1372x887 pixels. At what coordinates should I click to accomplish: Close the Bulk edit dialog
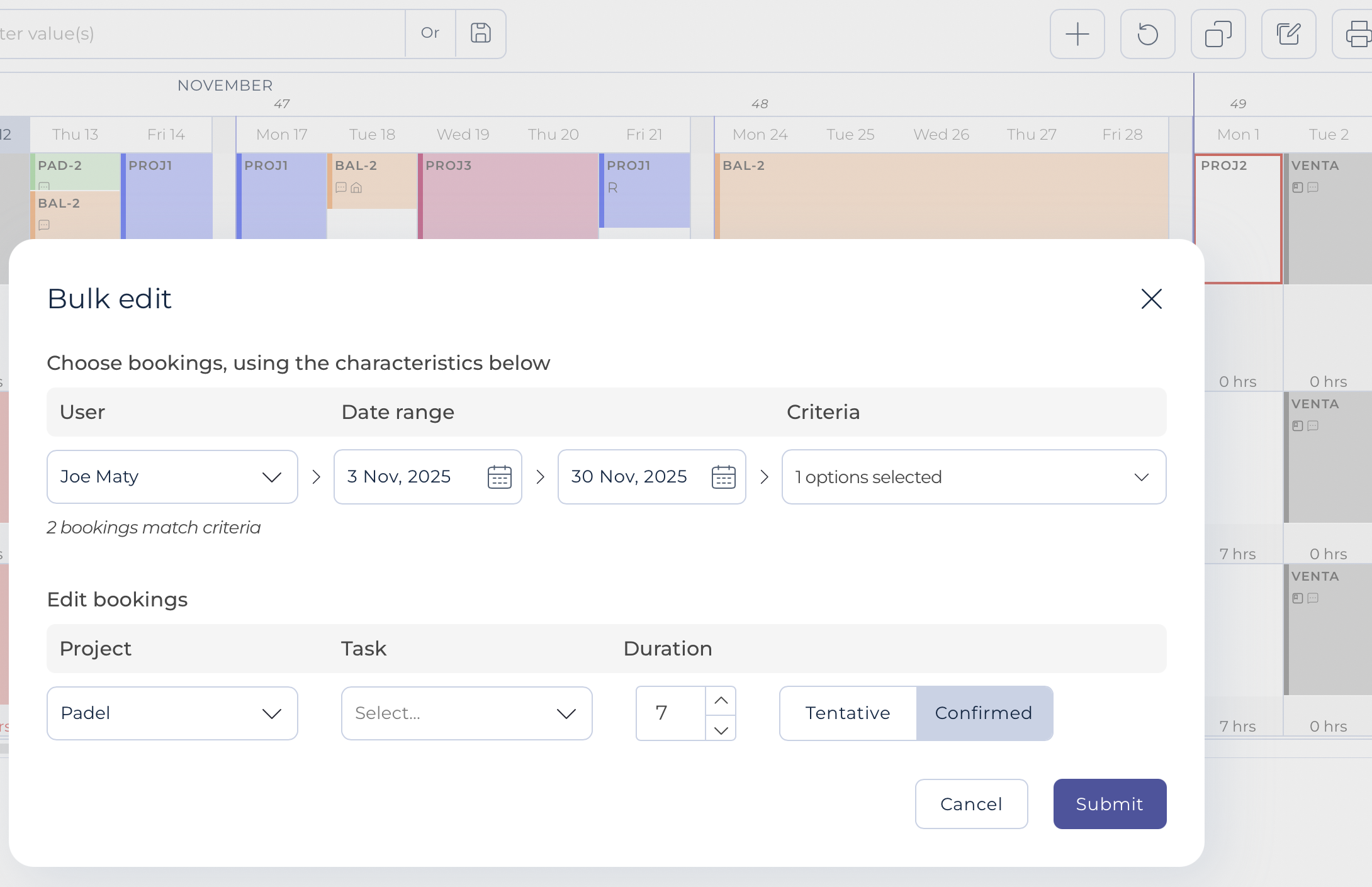(1151, 299)
